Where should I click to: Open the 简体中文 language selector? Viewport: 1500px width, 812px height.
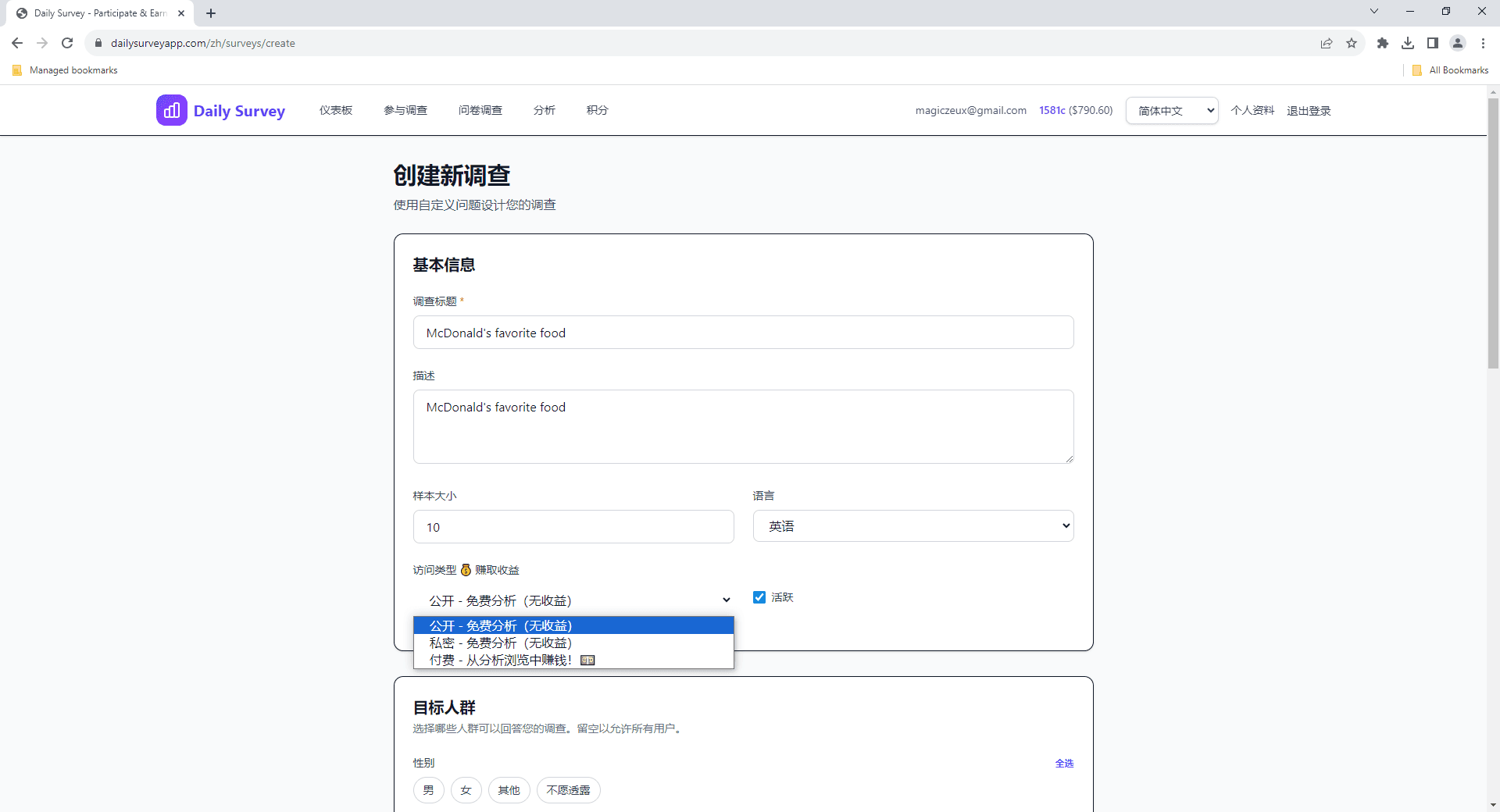pyautogui.click(x=1171, y=110)
